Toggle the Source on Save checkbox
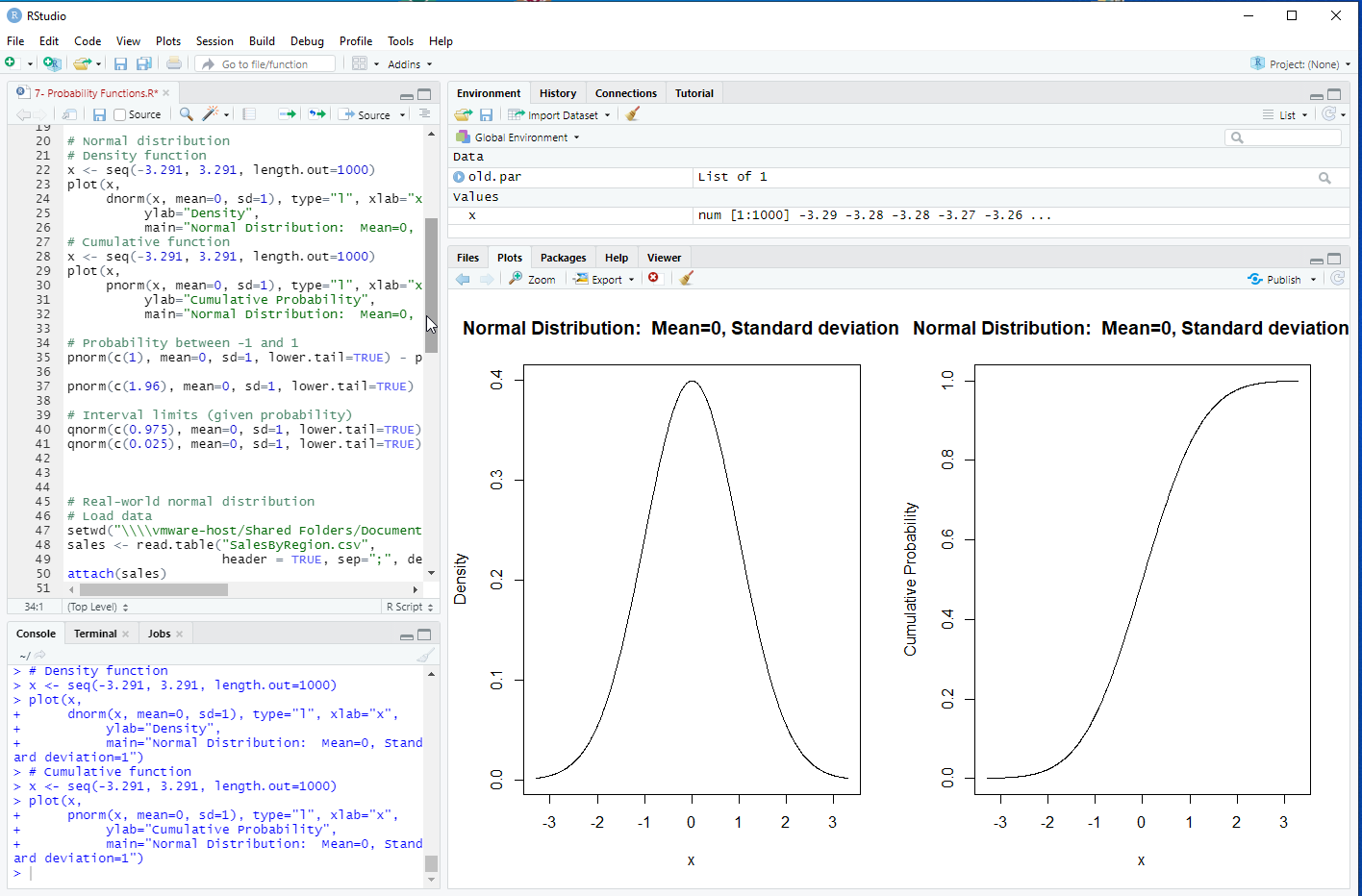This screenshot has width=1362, height=896. click(120, 115)
